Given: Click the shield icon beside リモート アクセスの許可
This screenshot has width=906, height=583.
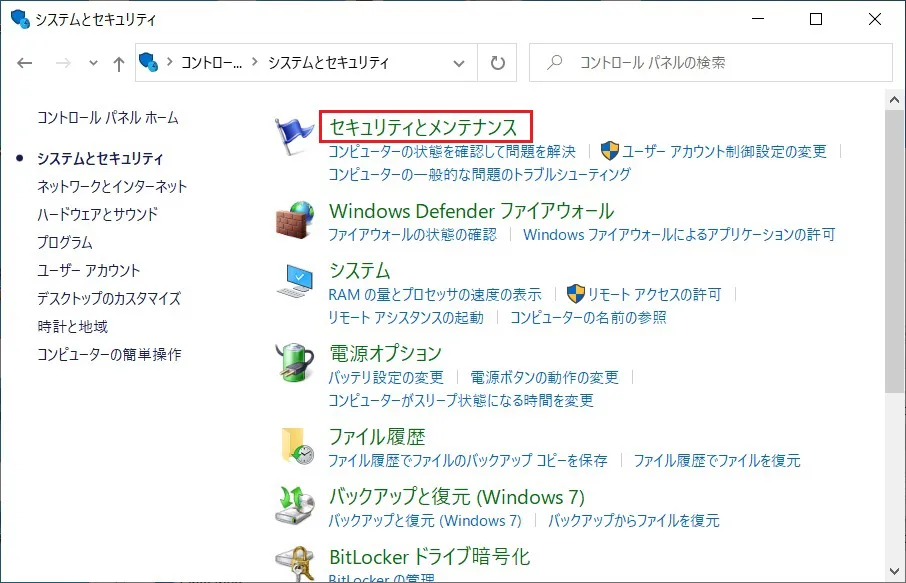Looking at the screenshot, I should (x=575, y=294).
